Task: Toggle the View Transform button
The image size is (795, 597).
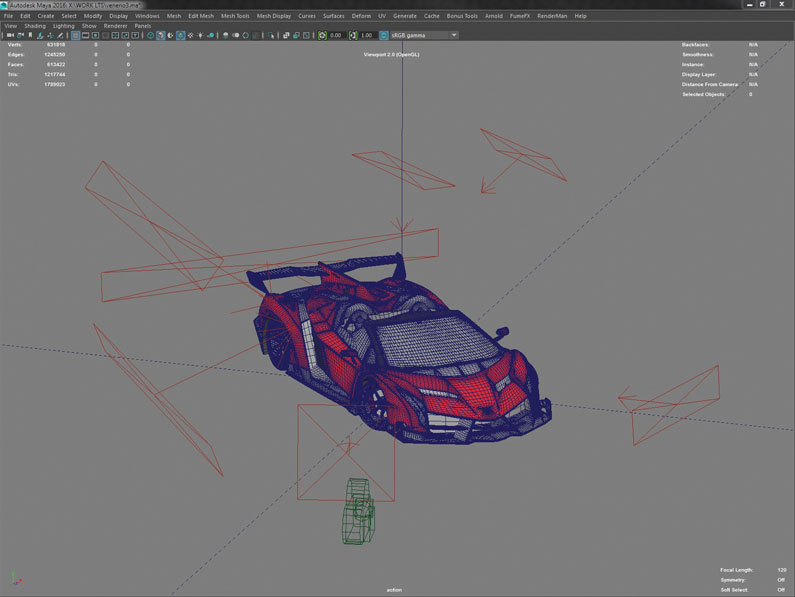Action: pos(384,36)
